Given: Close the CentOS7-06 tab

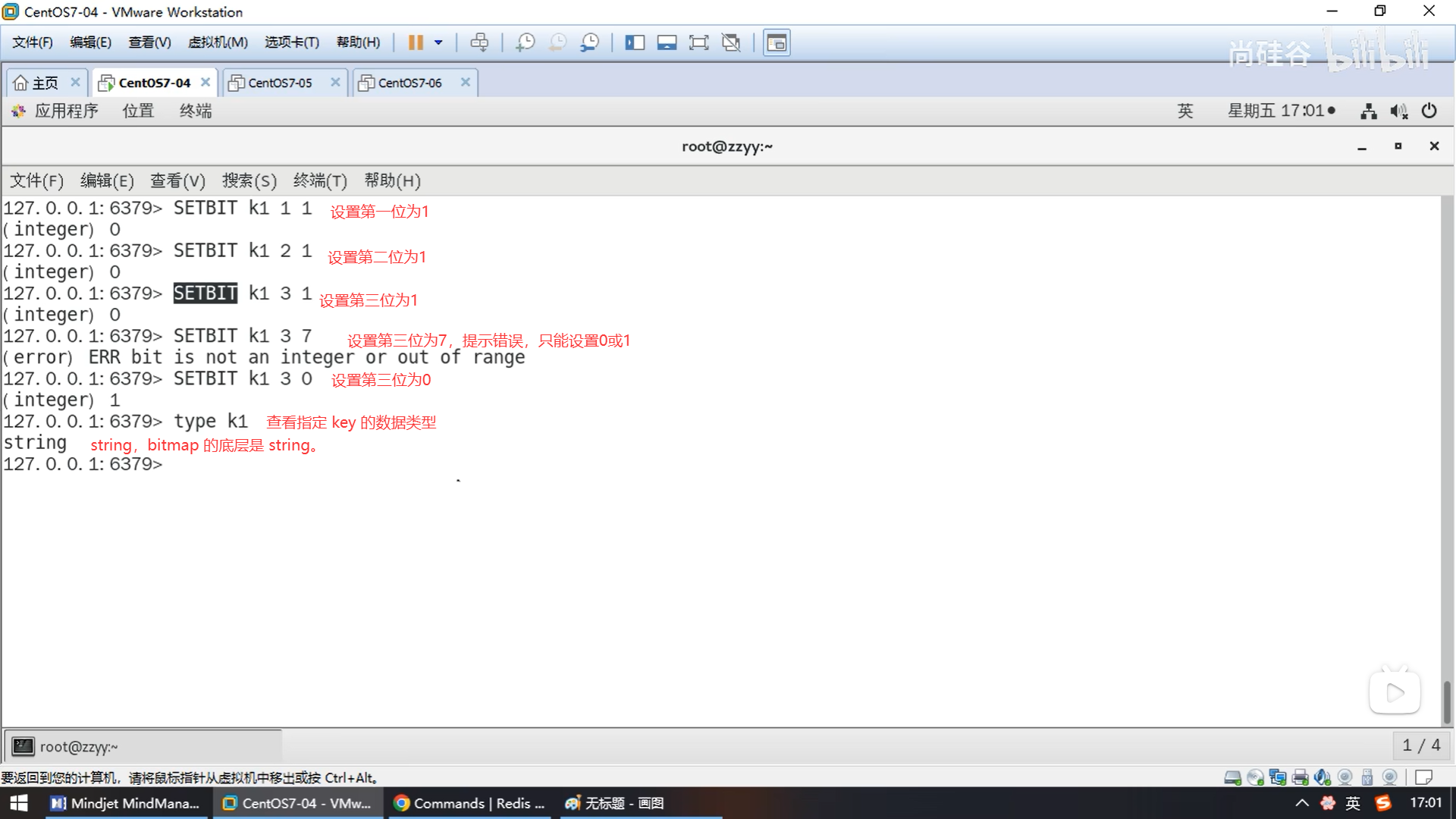Looking at the screenshot, I should click(x=466, y=82).
